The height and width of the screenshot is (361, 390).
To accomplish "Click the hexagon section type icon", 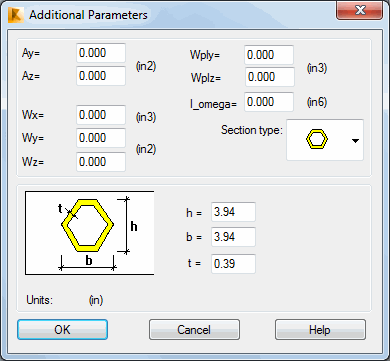I will (x=317, y=139).
